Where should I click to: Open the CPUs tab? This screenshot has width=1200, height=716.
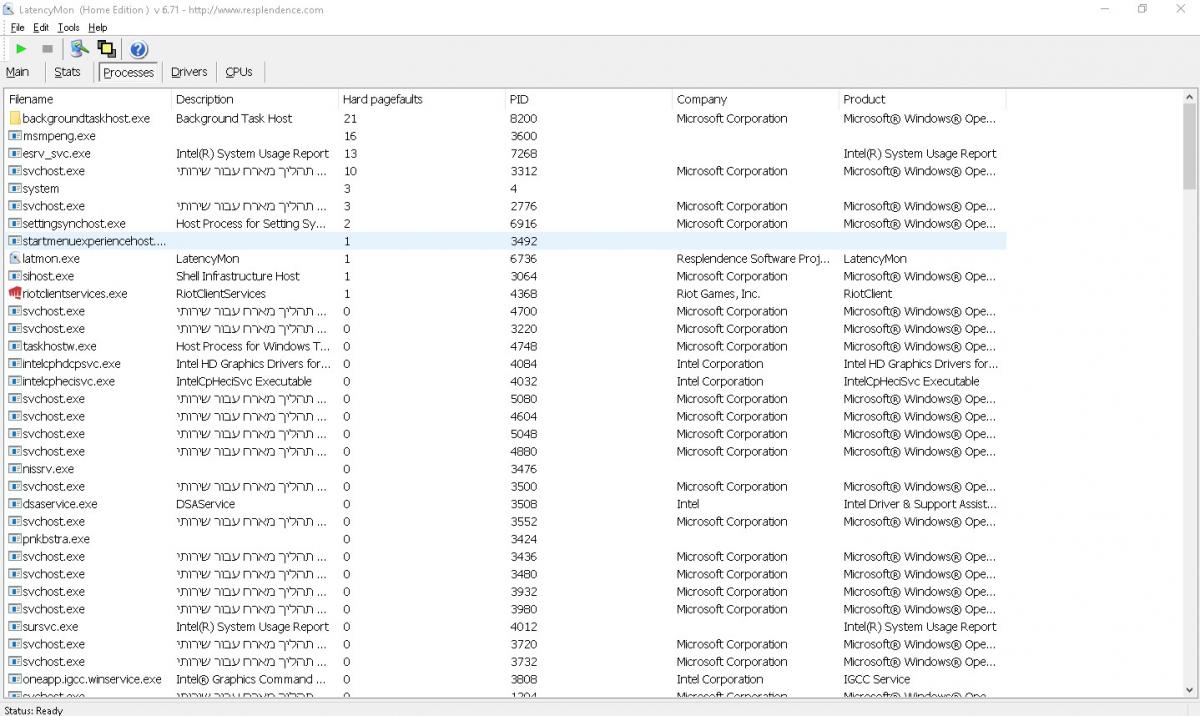[x=239, y=72]
